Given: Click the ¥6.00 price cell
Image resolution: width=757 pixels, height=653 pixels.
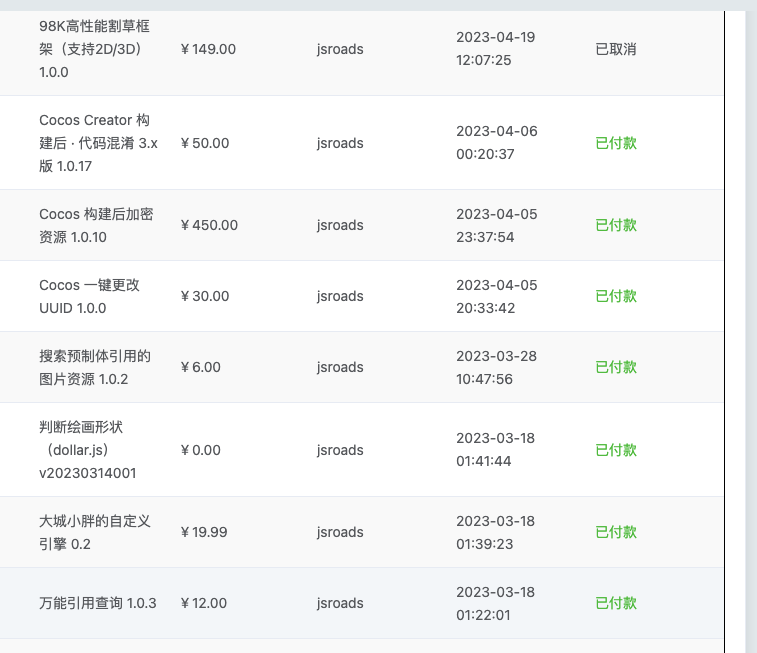Looking at the screenshot, I should coord(201,367).
